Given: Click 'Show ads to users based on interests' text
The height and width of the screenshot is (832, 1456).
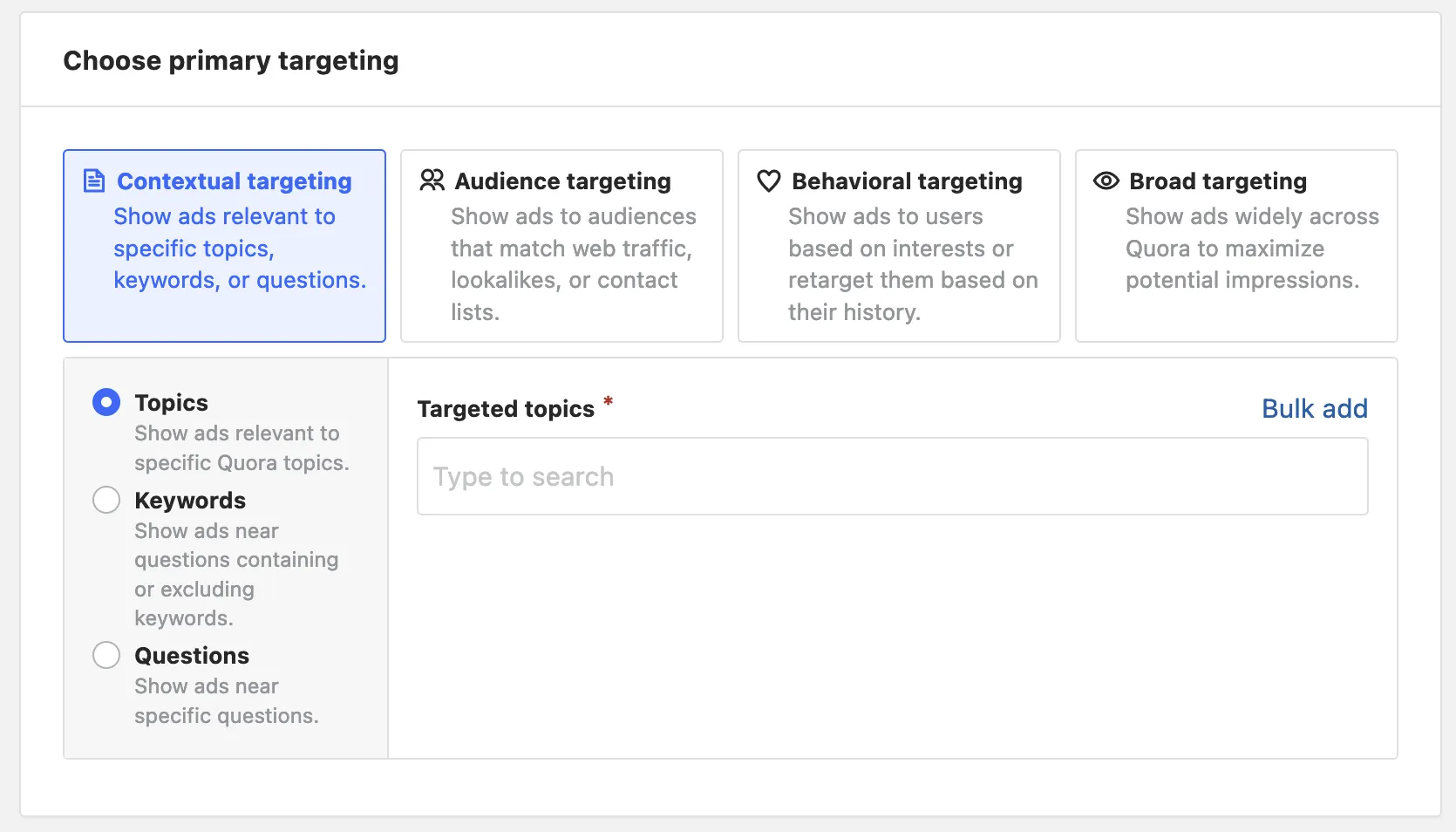Looking at the screenshot, I should click(x=913, y=264).
